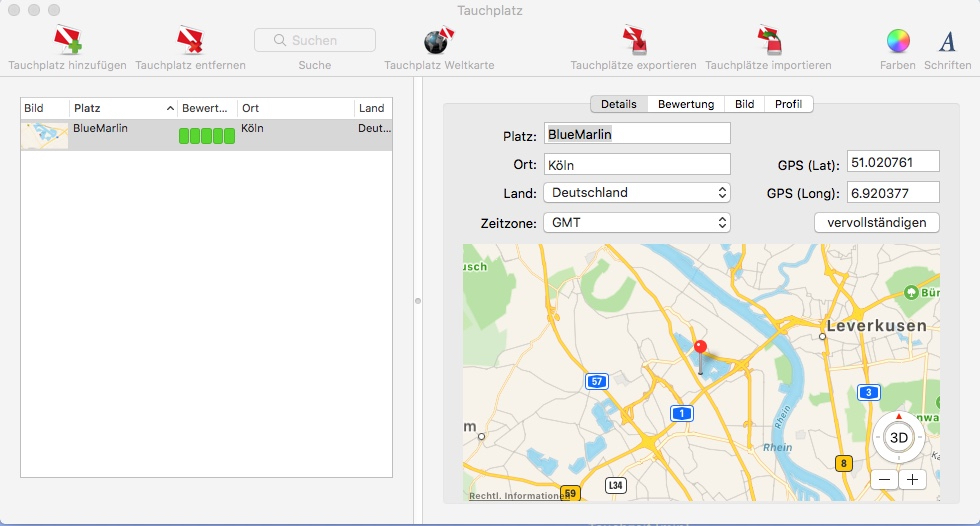The image size is (980, 526).
Task: Open the Tauchplatz Weltkarte globe
Action: click(x=439, y=40)
